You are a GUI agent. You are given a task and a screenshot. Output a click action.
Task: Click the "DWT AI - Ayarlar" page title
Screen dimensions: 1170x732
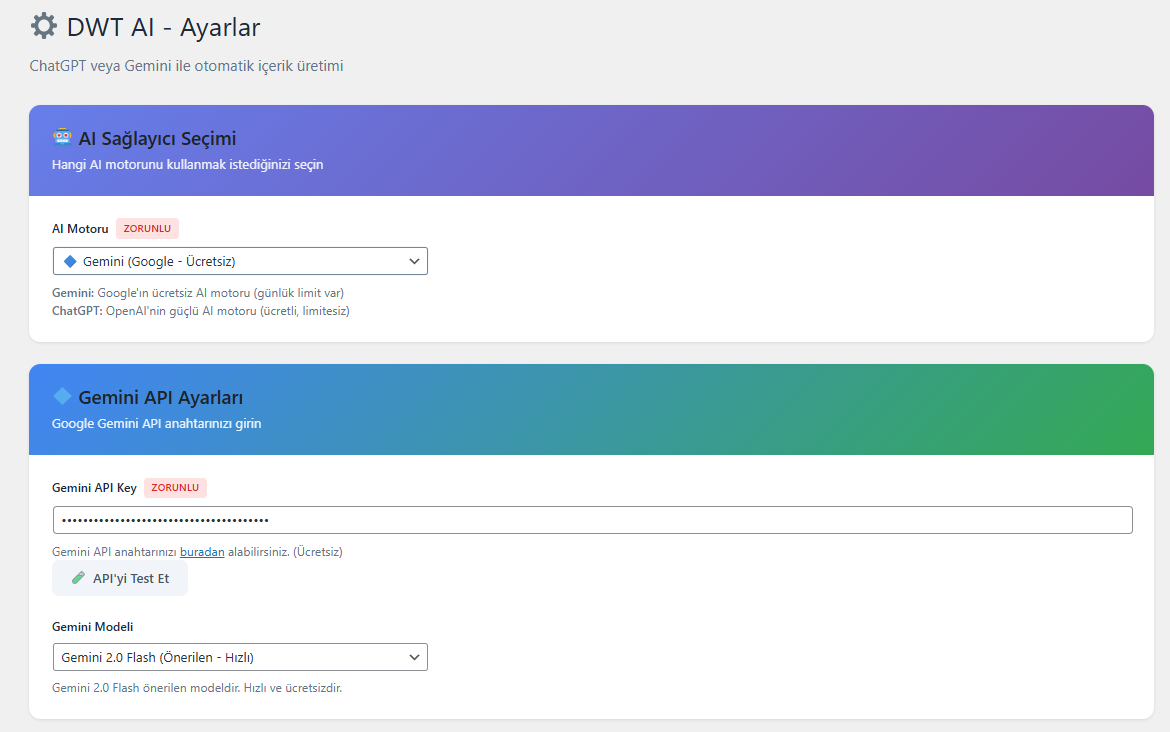pyautogui.click(x=163, y=27)
